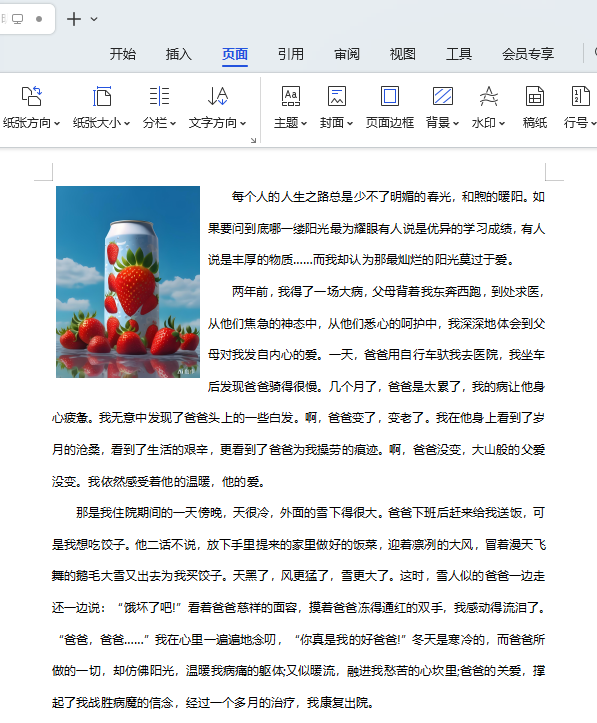This screenshot has height=723, width=597.
Task: Expand the 封面 dropdown arrow
Action: point(350,123)
